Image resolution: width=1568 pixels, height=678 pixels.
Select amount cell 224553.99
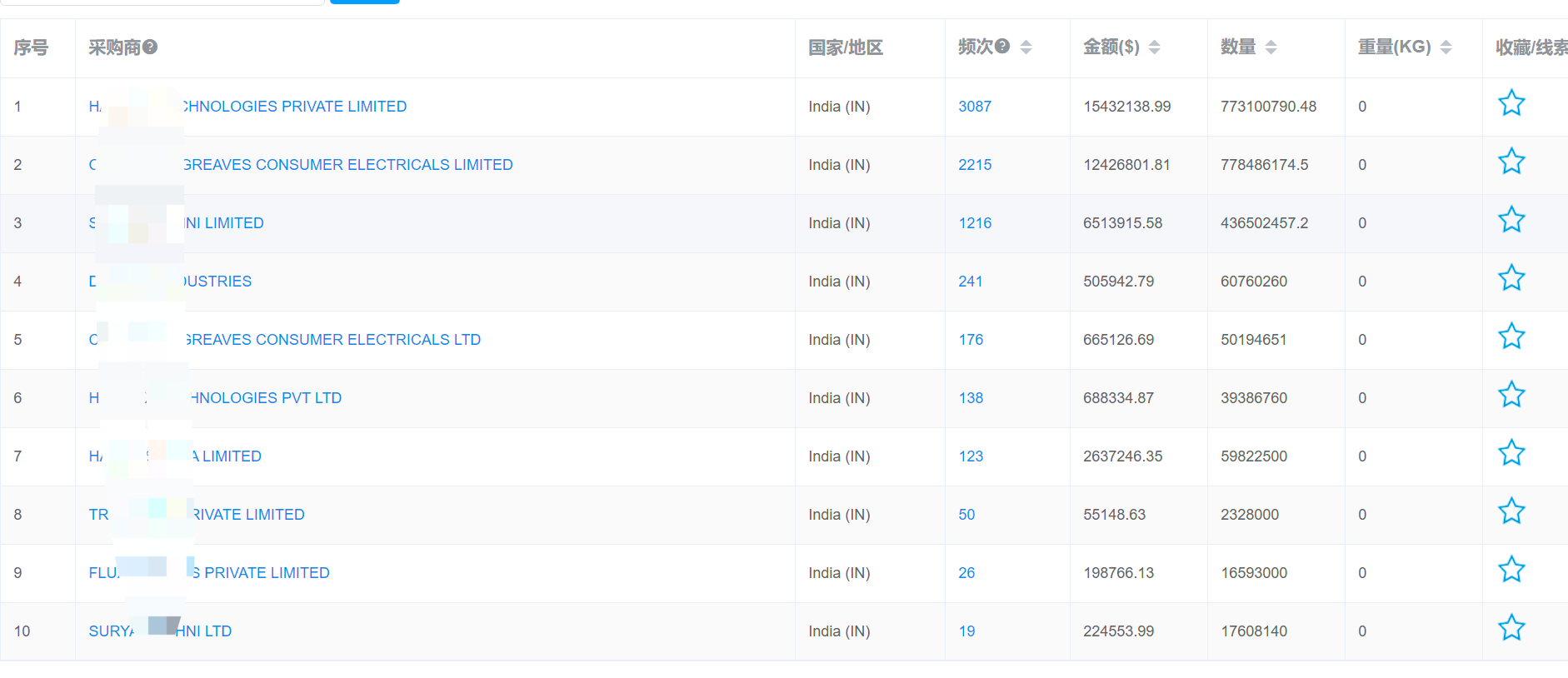point(1118,631)
